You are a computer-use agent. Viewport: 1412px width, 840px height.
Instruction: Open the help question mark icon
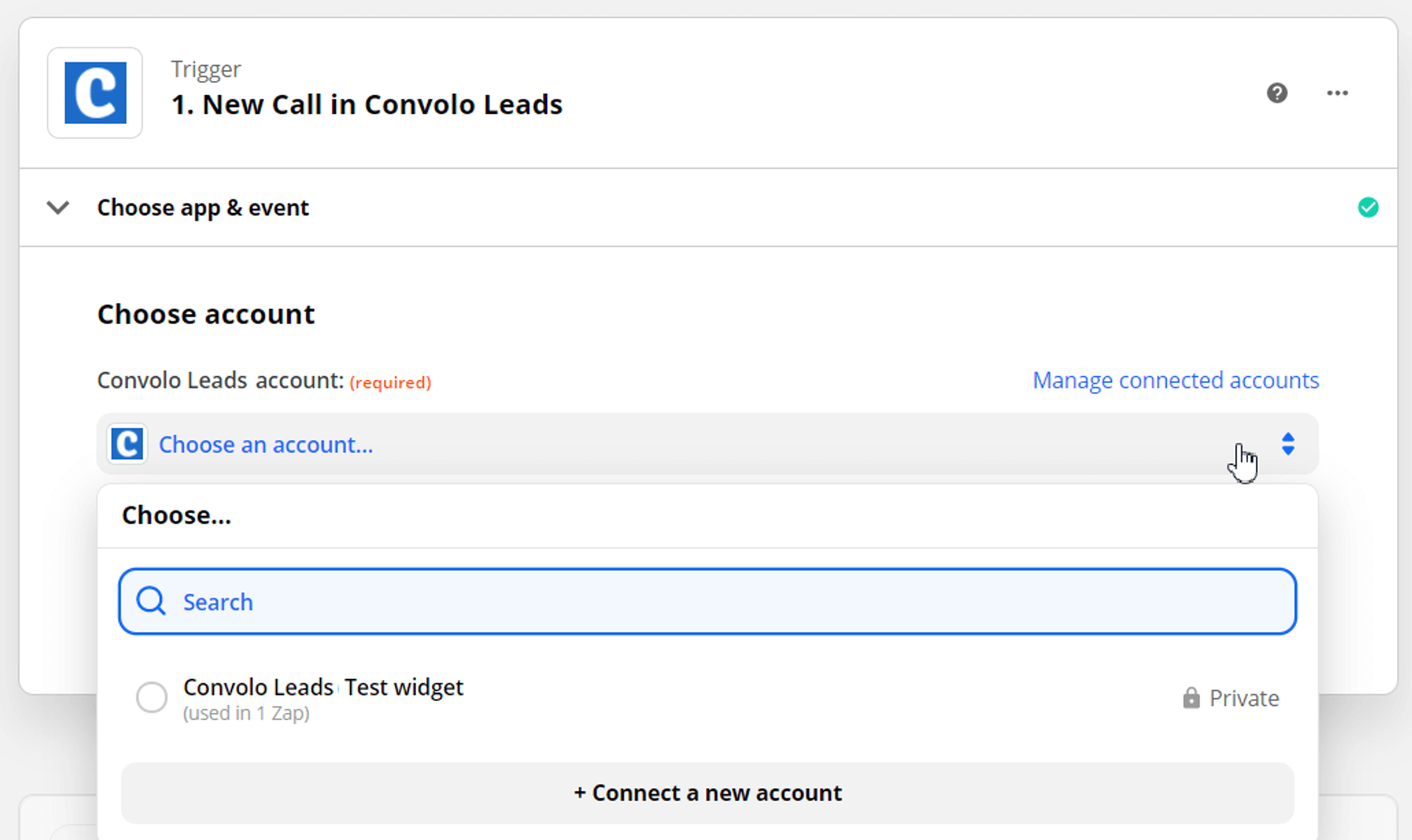(x=1276, y=93)
